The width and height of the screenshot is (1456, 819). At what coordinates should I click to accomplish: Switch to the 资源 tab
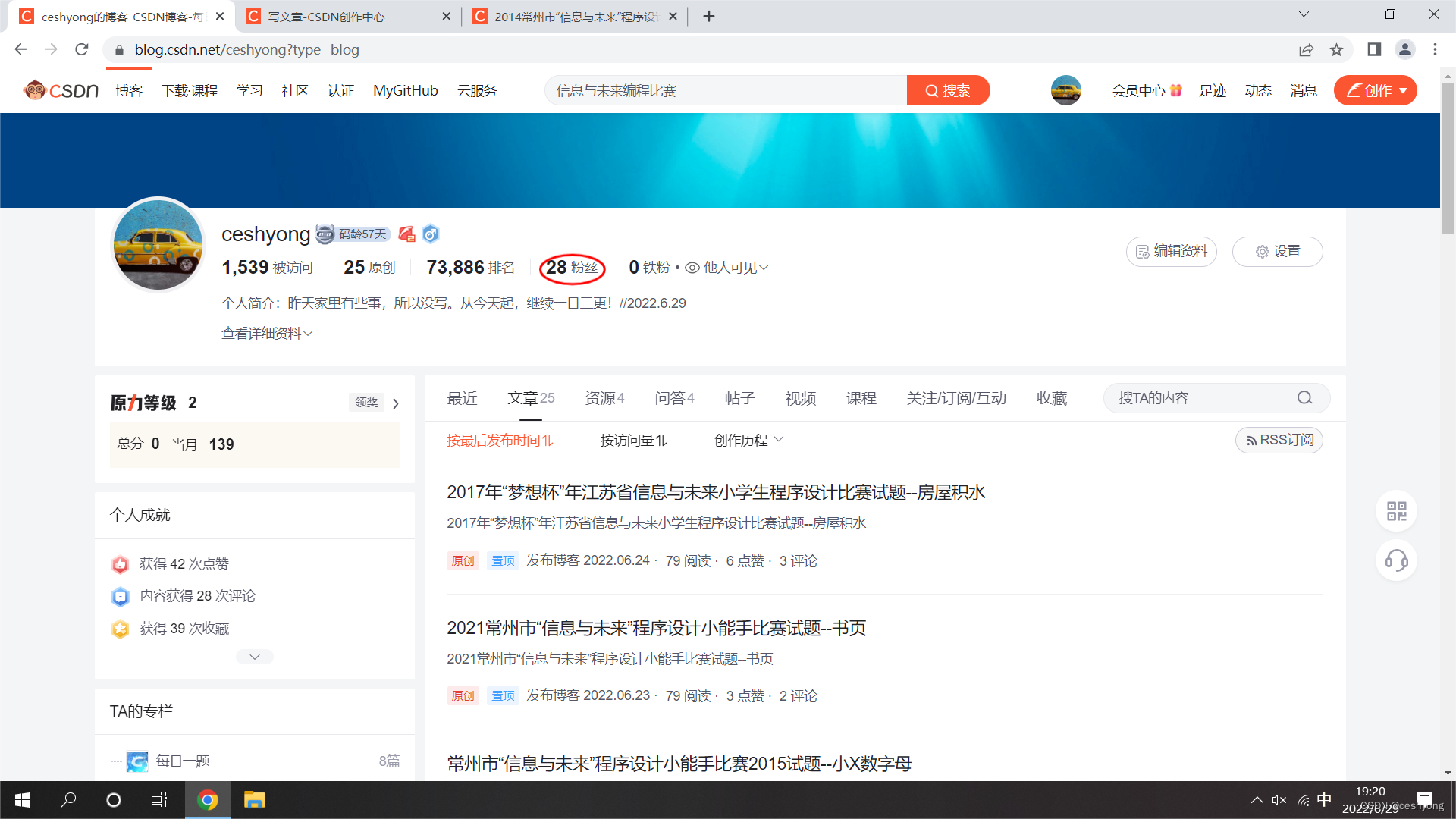click(x=604, y=397)
